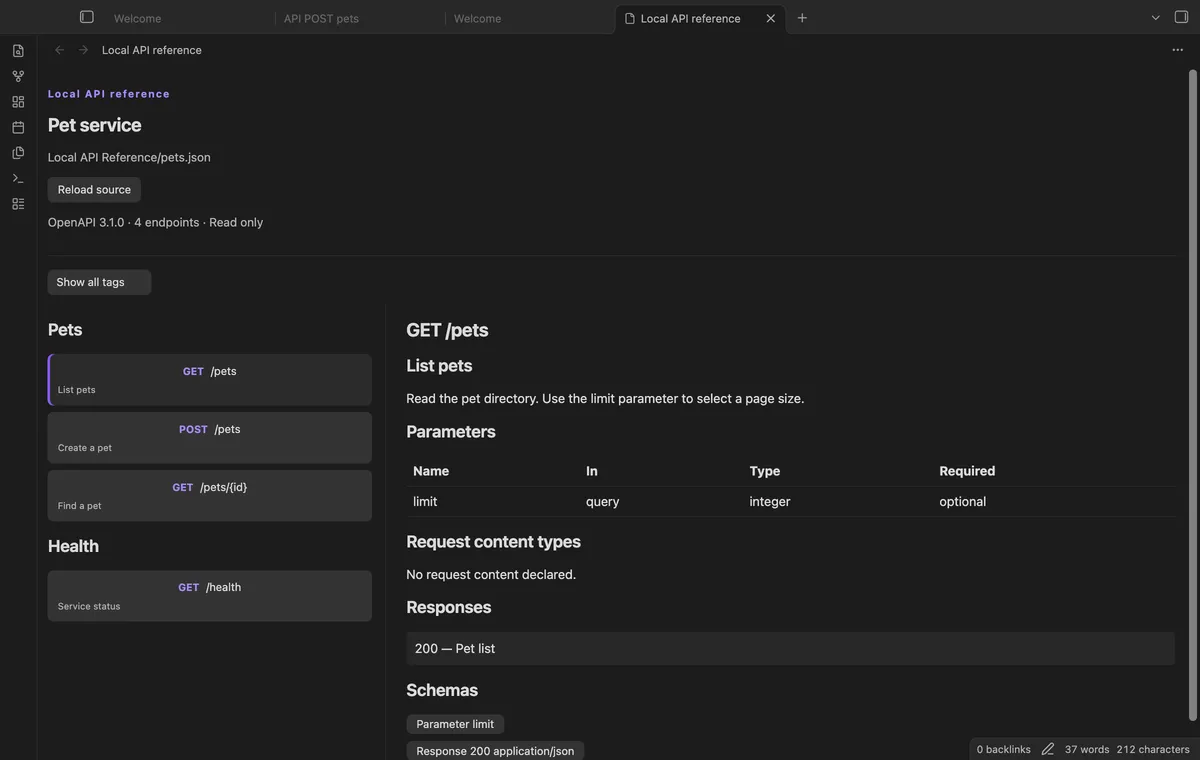Click the purple Local API reference label
Screen dimensions: 1200x760
click(x=109, y=94)
